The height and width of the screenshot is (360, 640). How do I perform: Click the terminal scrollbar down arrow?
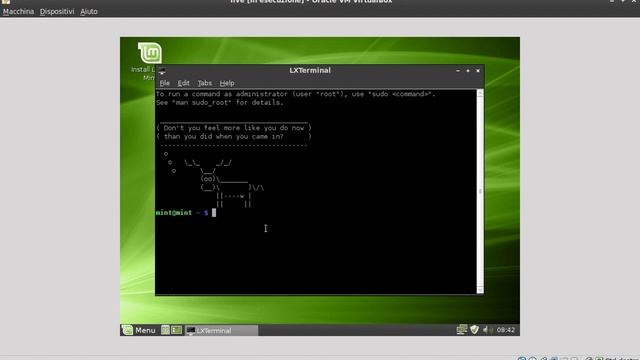pos(480,290)
